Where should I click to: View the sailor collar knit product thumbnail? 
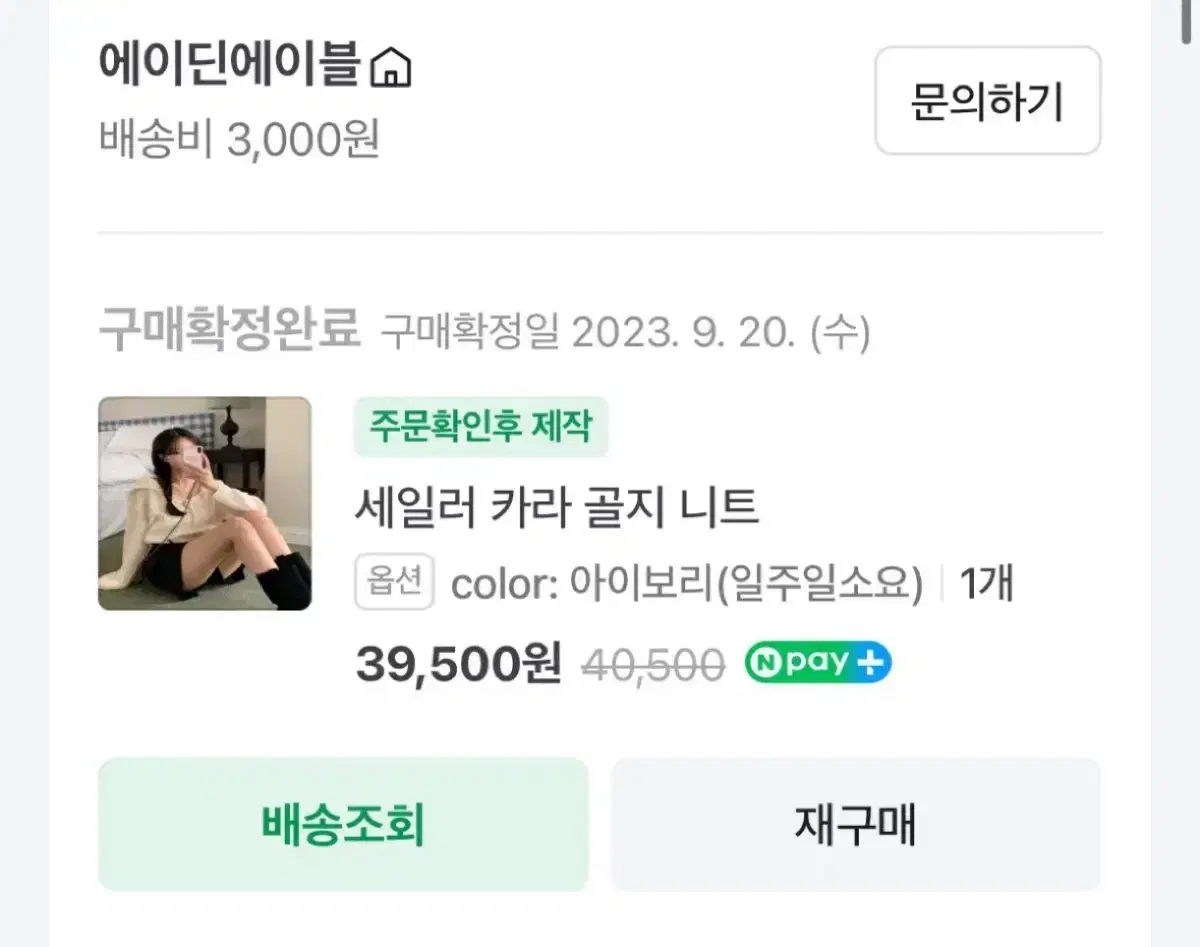click(205, 503)
